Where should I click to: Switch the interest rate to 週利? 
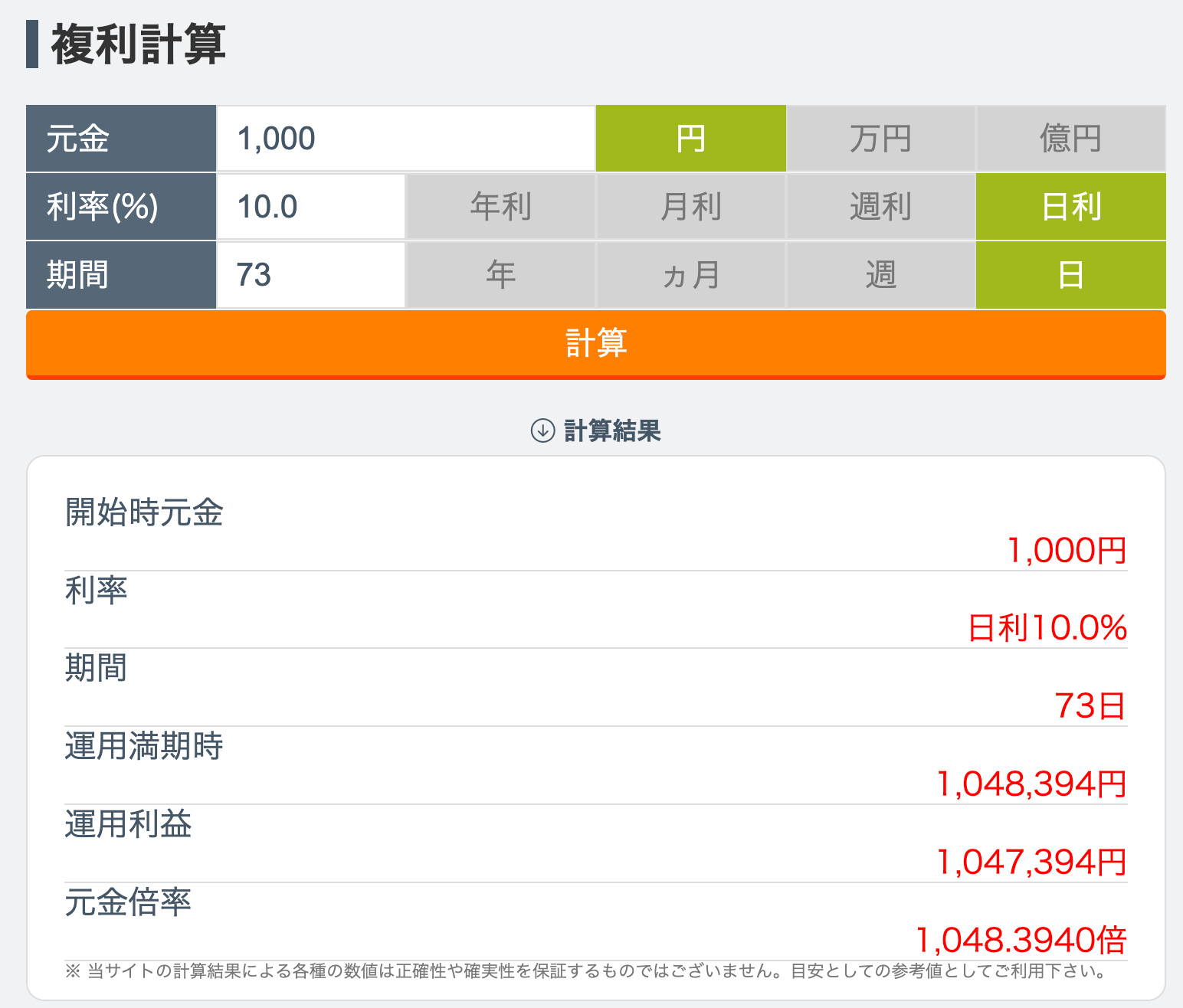[880, 205]
